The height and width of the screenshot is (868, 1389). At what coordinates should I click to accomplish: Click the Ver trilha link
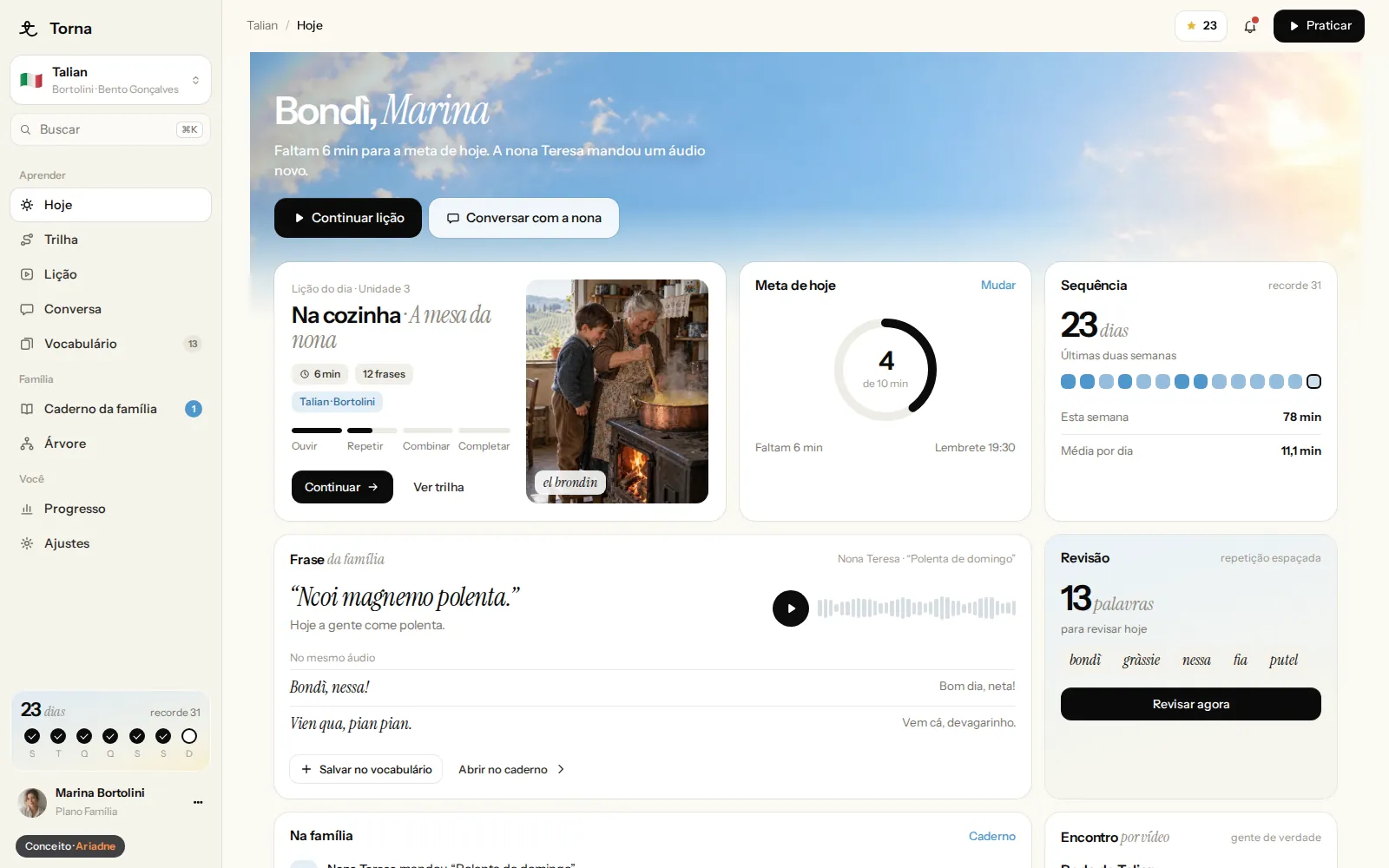[x=438, y=487]
